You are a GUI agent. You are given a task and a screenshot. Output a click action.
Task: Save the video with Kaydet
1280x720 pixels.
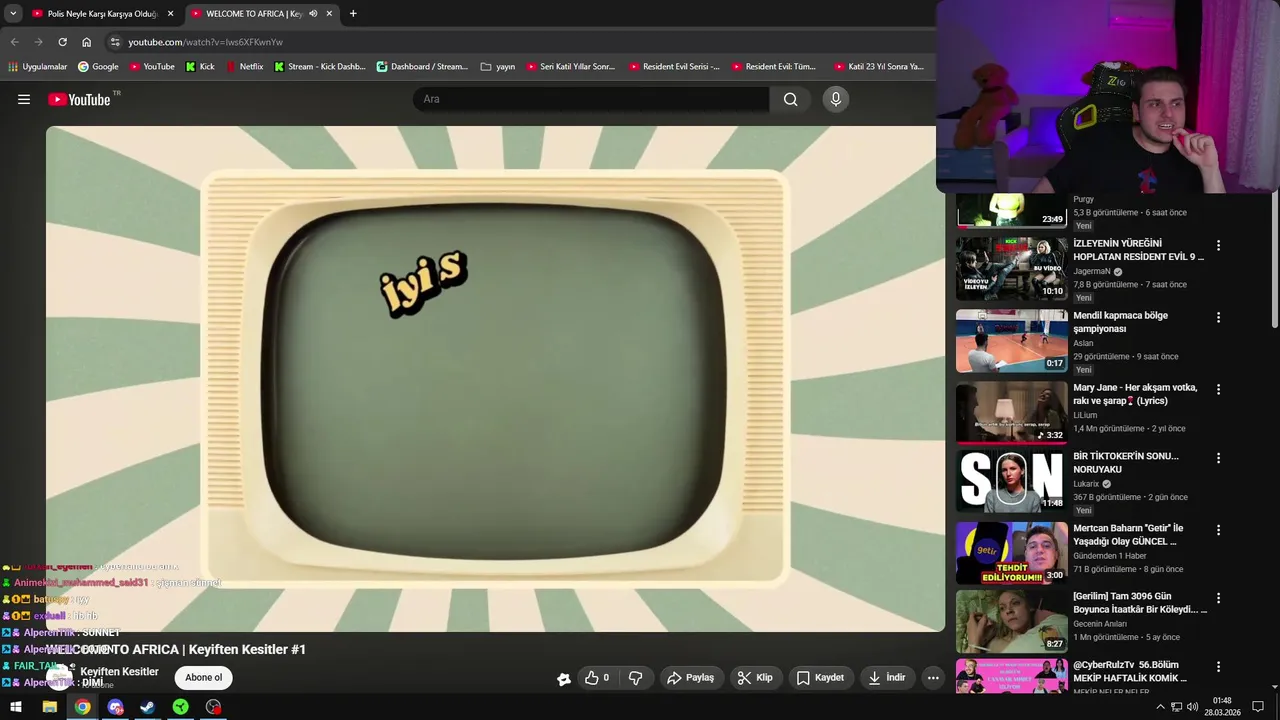(820, 678)
